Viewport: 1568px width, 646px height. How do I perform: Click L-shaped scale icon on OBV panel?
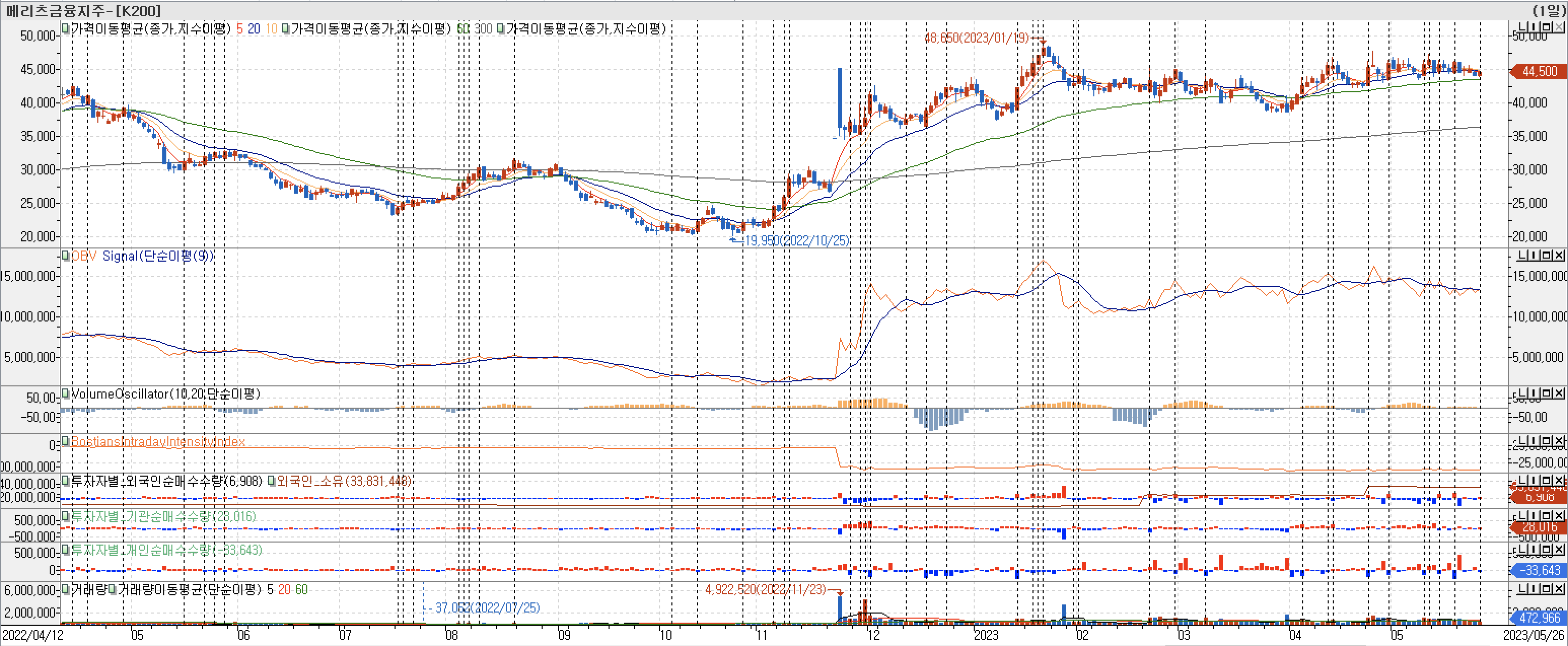point(1523,255)
